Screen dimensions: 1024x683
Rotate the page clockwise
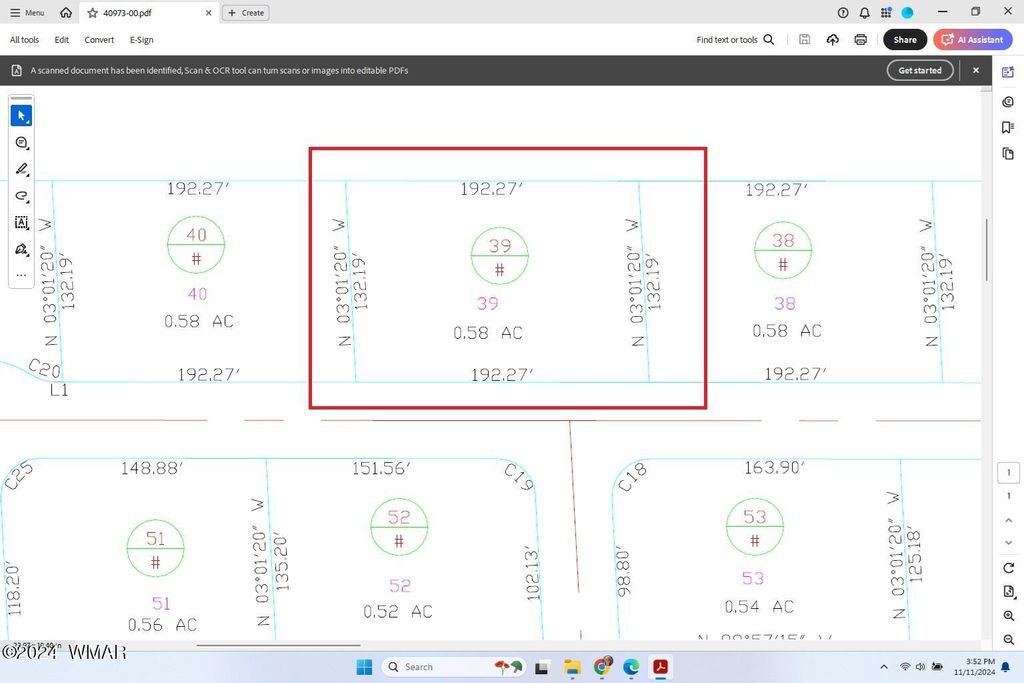(1009, 568)
